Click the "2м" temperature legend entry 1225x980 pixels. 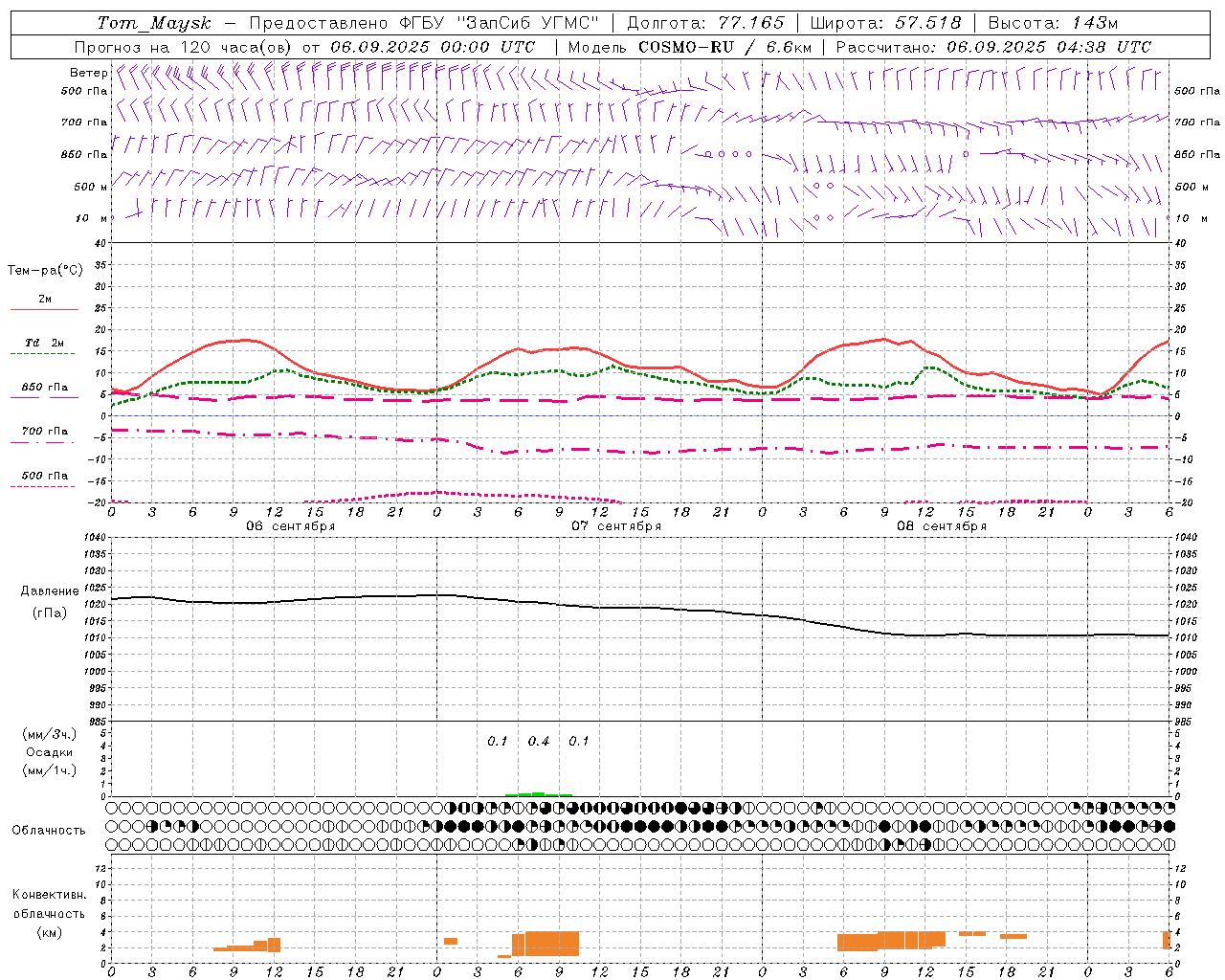tap(45, 300)
